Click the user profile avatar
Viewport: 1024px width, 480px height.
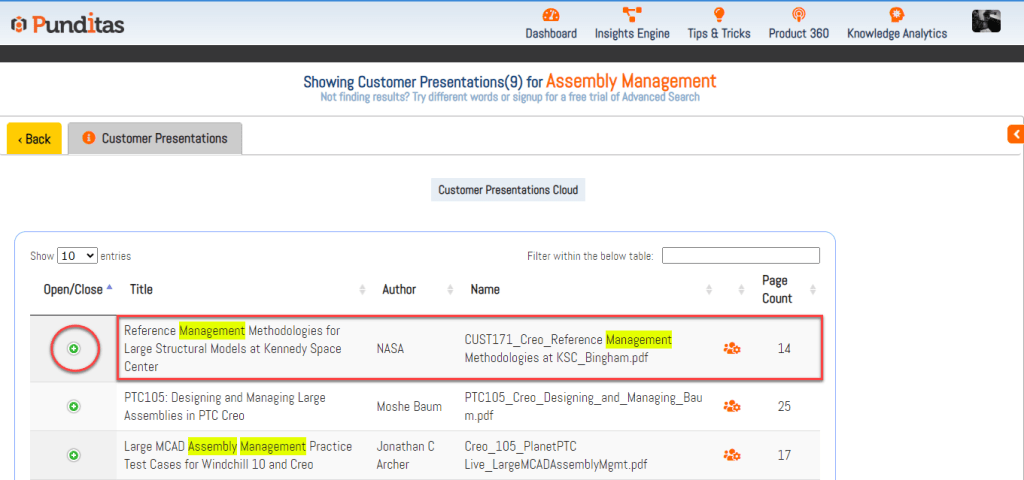pyautogui.click(x=986, y=21)
